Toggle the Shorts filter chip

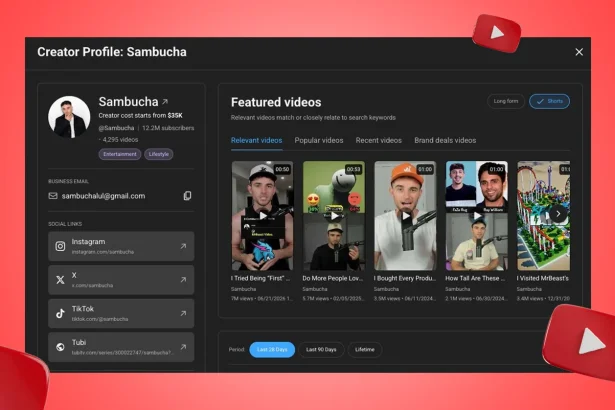[x=549, y=101]
